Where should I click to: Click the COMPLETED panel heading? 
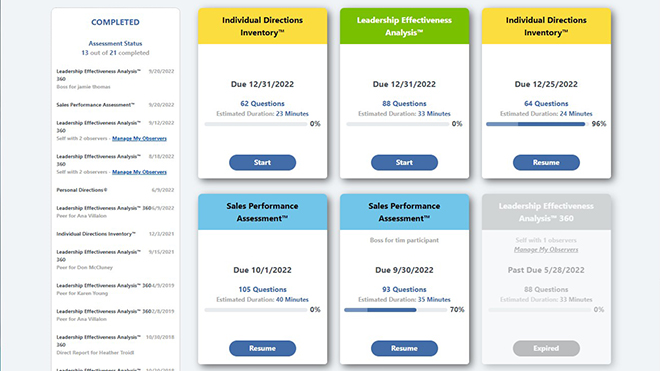pos(115,22)
